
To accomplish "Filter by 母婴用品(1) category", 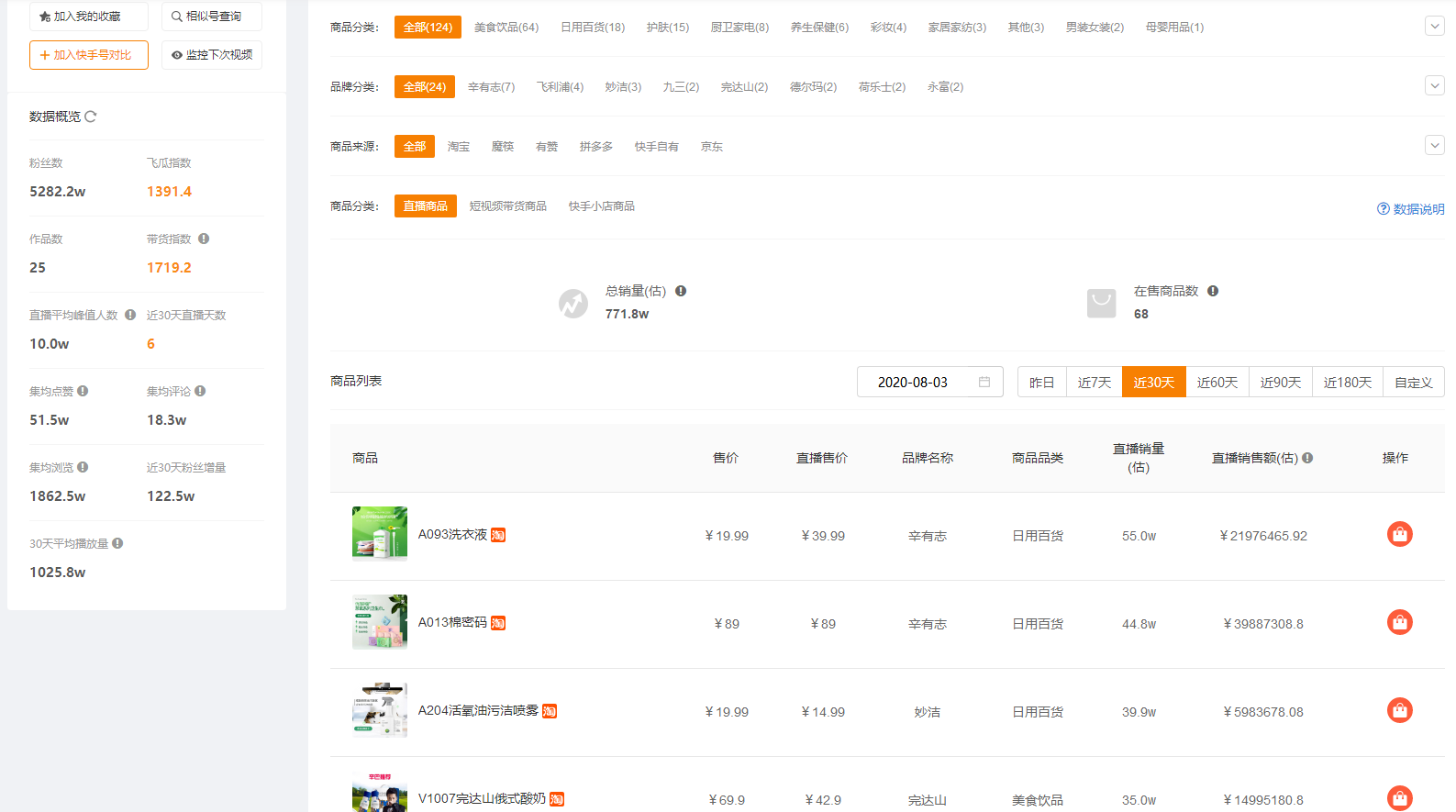I will coord(1174,28).
